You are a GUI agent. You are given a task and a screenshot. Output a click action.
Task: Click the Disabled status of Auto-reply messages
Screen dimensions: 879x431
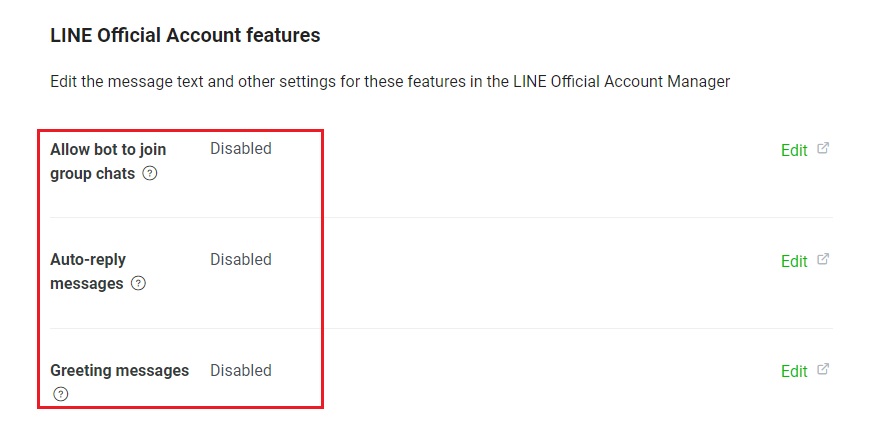click(x=240, y=260)
